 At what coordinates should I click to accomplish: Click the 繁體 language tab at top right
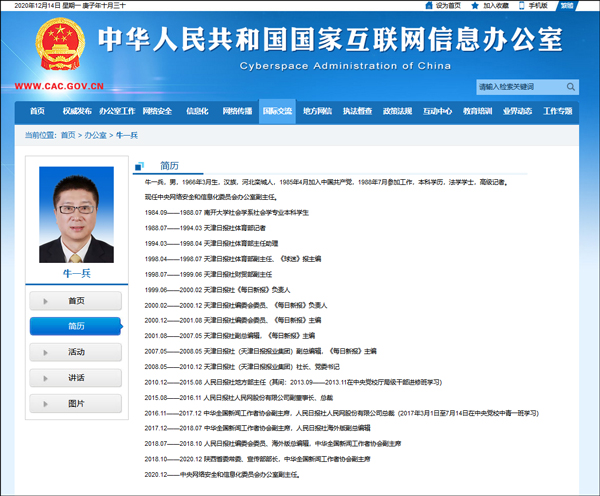(567, 5)
